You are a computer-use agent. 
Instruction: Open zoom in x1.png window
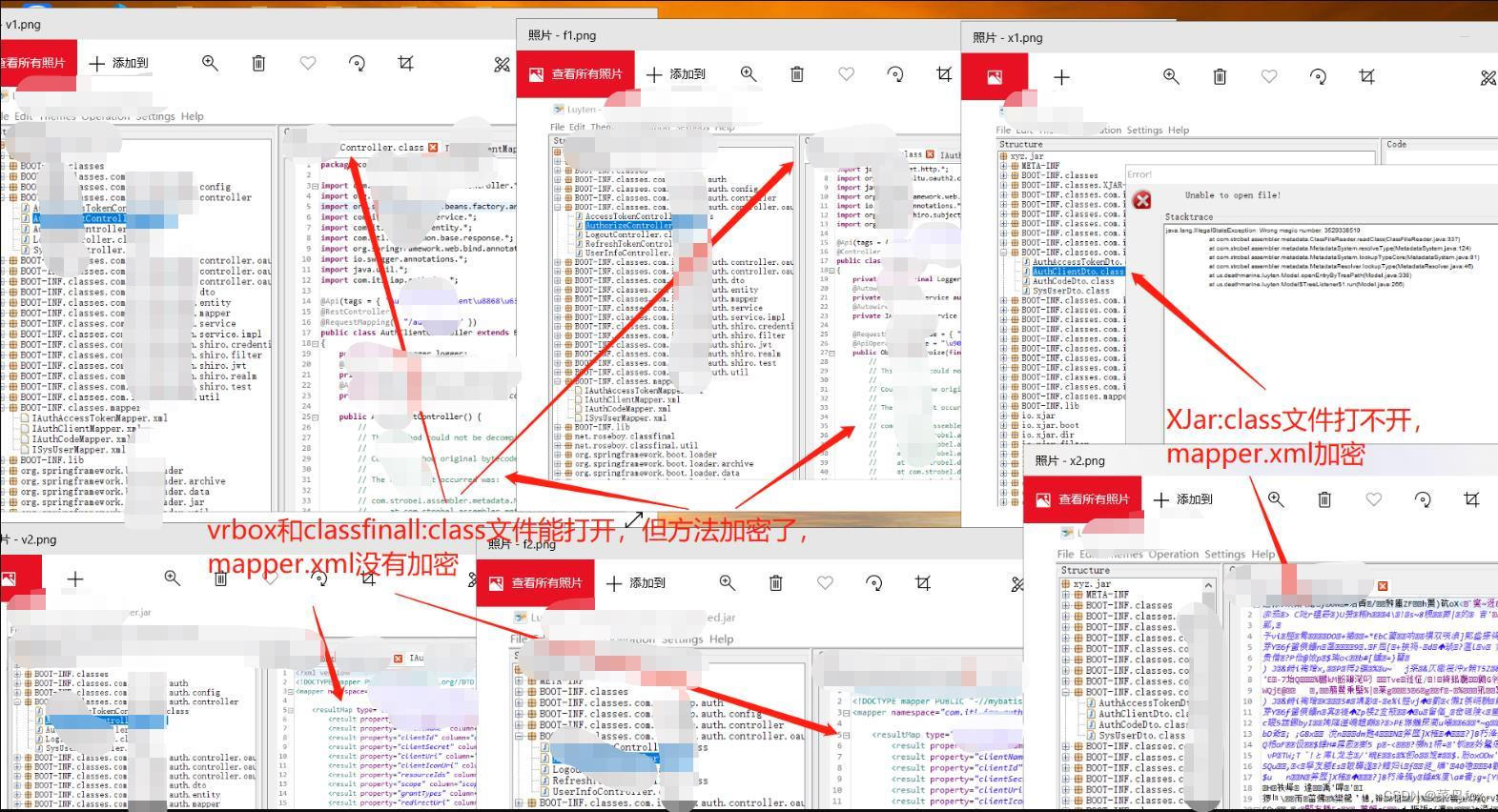pos(1171,76)
